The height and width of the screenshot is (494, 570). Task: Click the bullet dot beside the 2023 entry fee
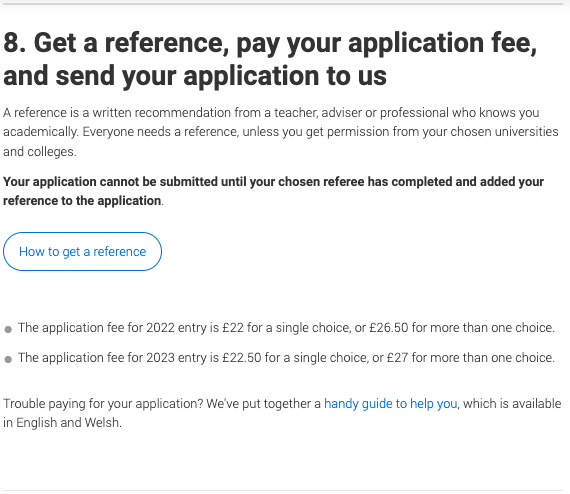(x=8, y=360)
